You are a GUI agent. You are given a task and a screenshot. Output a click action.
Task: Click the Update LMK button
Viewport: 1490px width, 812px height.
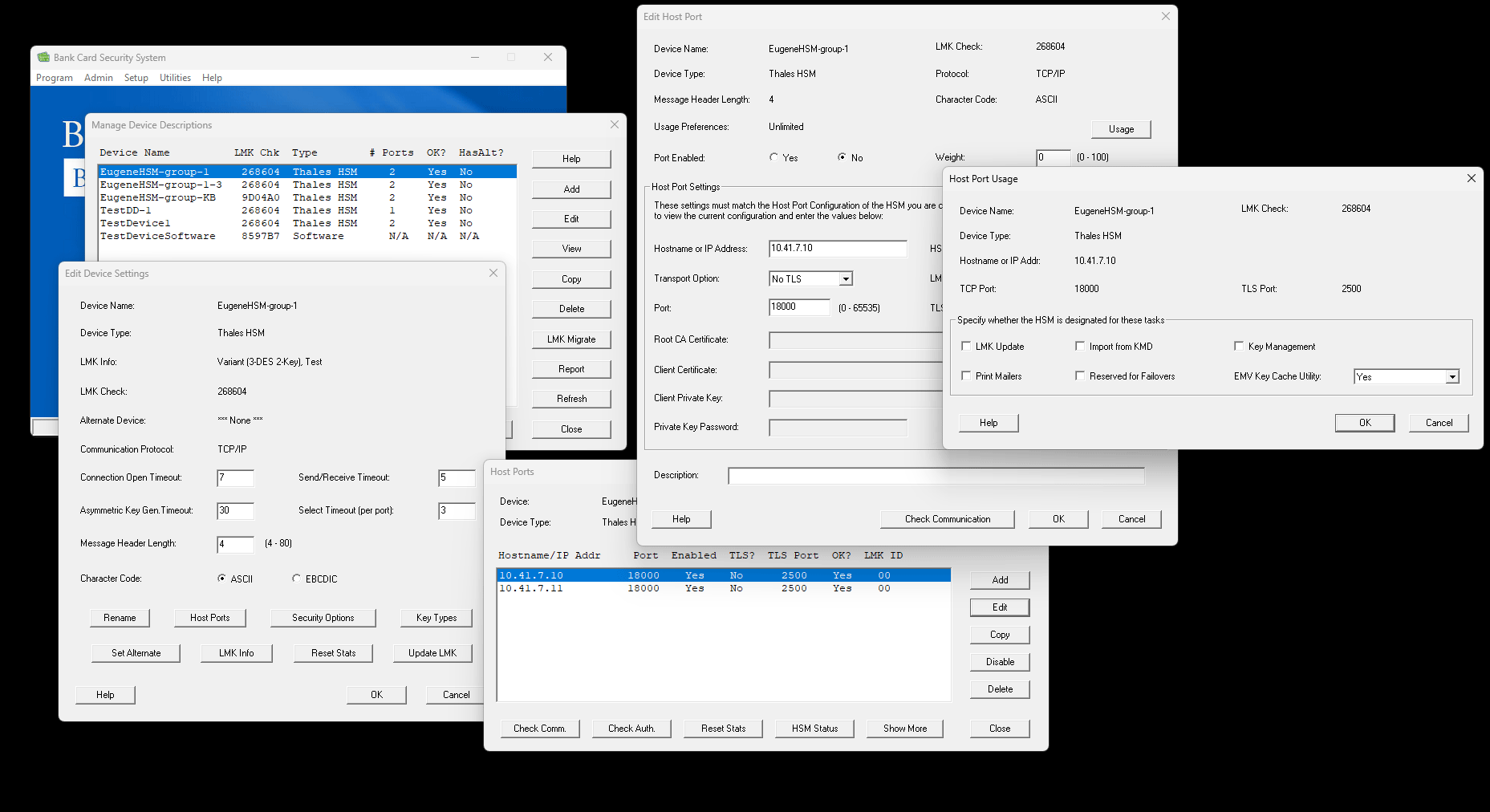pyautogui.click(x=432, y=653)
